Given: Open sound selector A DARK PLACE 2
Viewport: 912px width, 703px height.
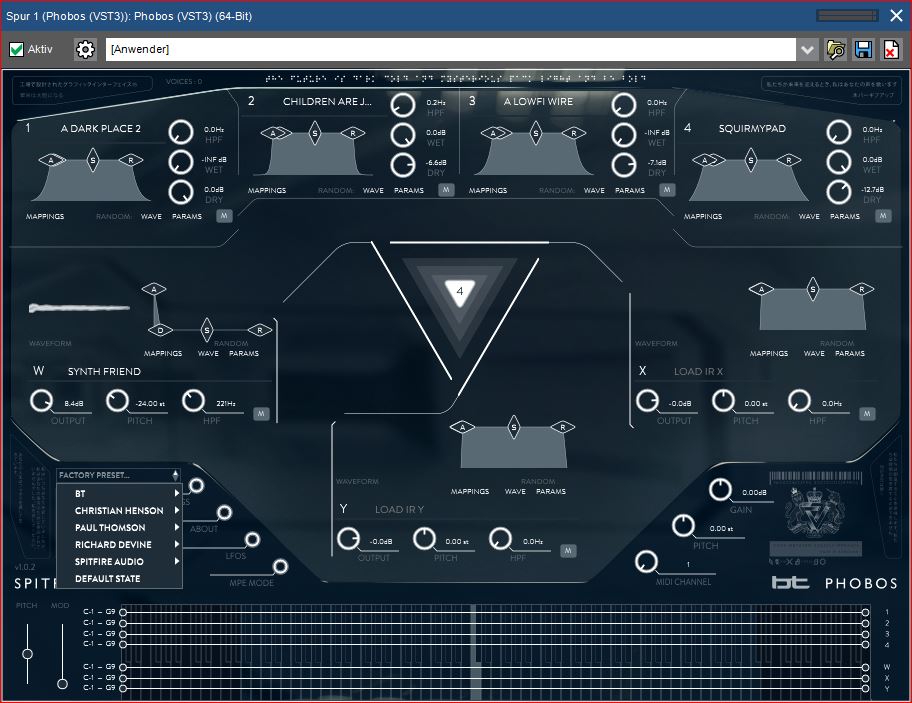Looking at the screenshot, I should coord(101,129).
